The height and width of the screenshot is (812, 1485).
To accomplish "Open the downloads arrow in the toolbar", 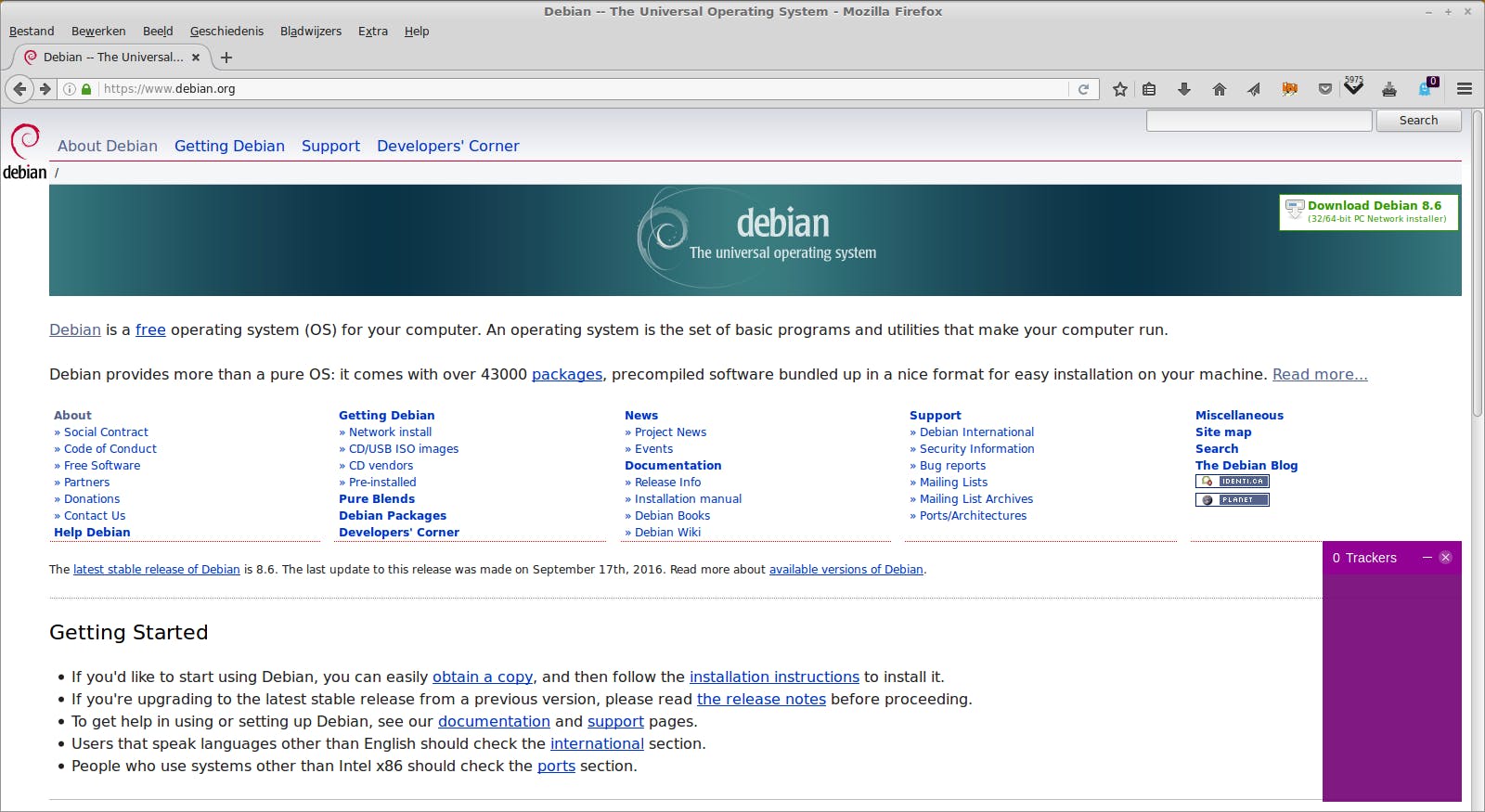I will coord(1184,89).
